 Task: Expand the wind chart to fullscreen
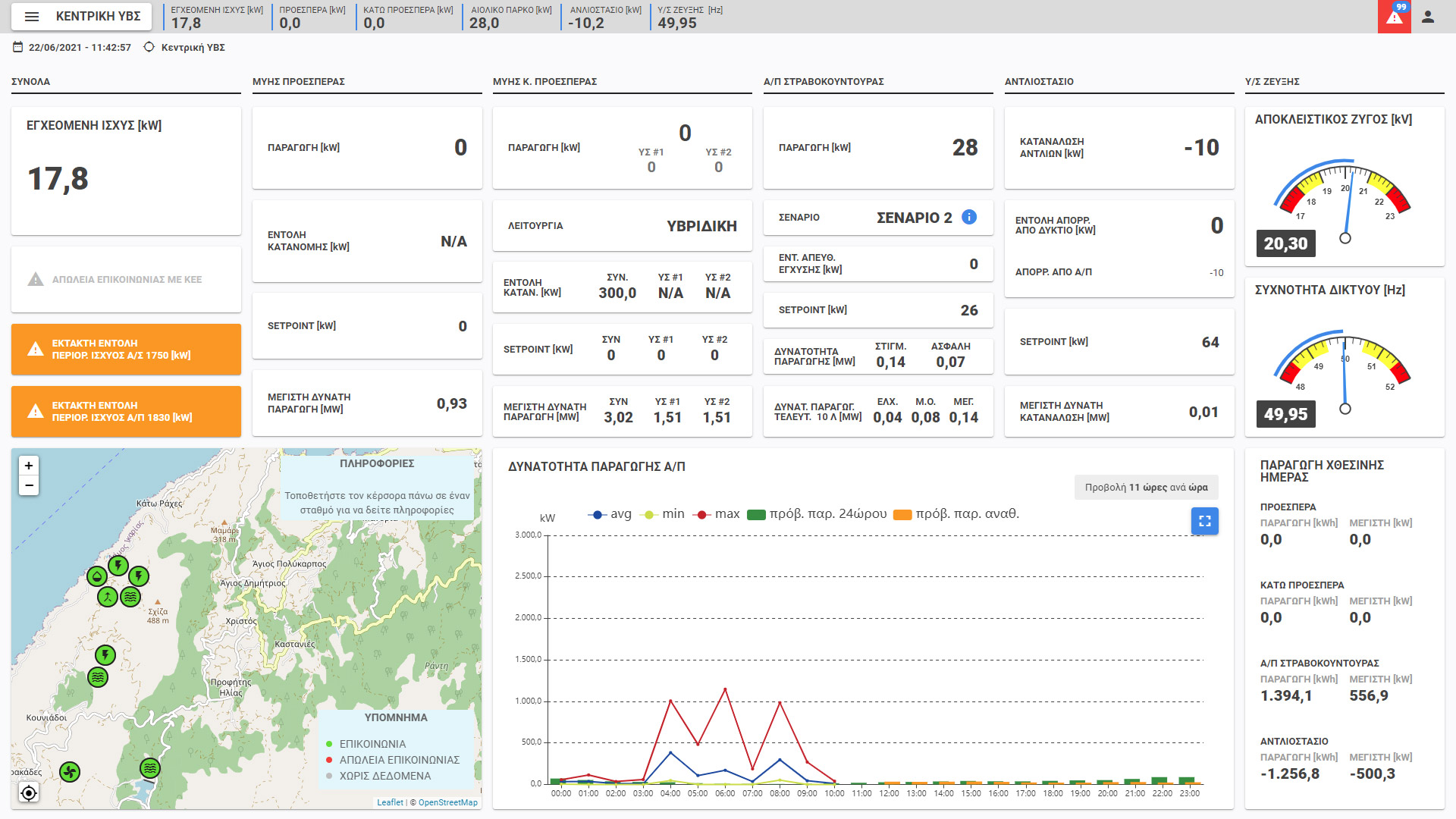click(1204, 521)
